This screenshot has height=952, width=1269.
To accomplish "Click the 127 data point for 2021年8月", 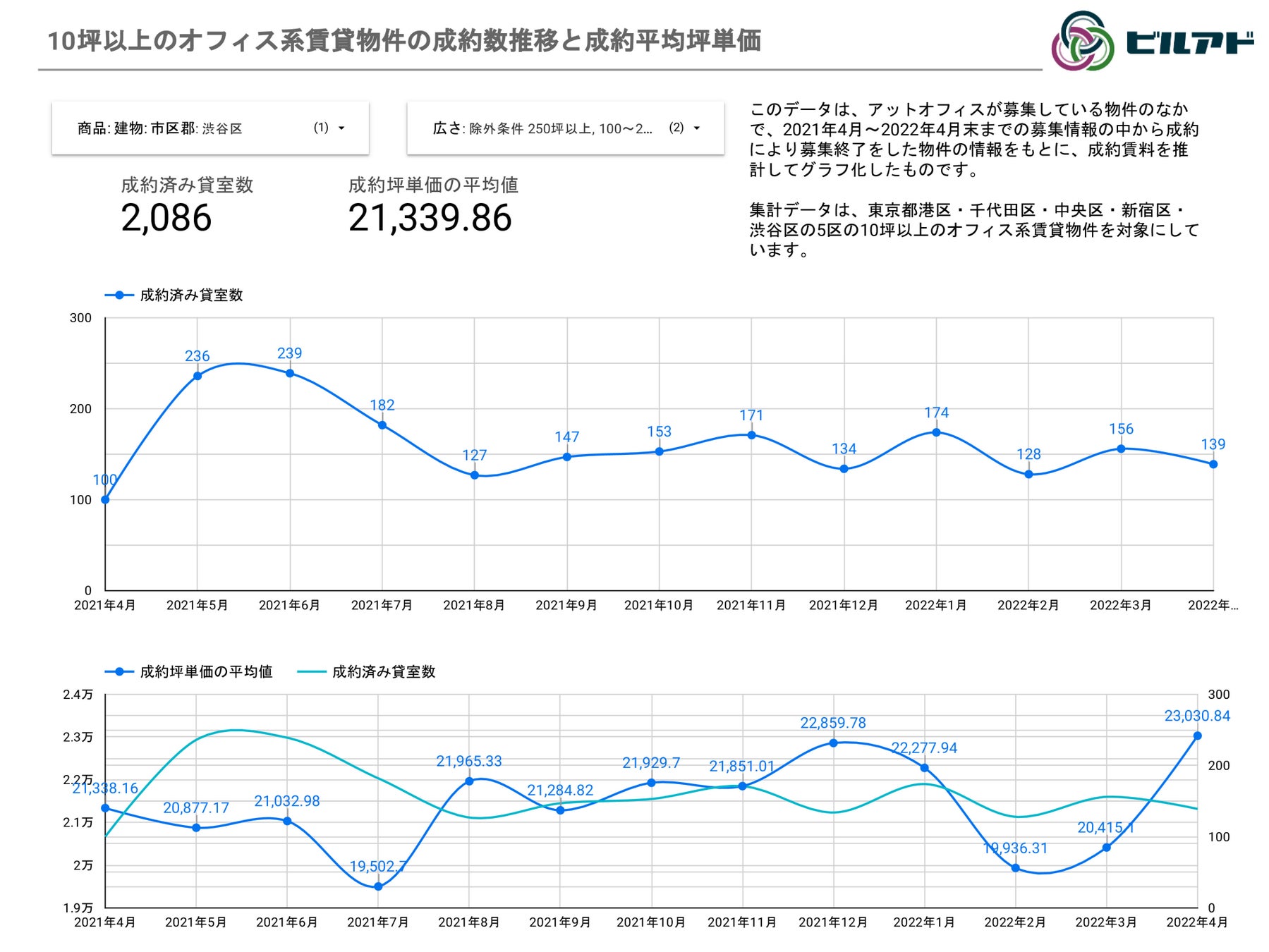I will coord(475,475).
